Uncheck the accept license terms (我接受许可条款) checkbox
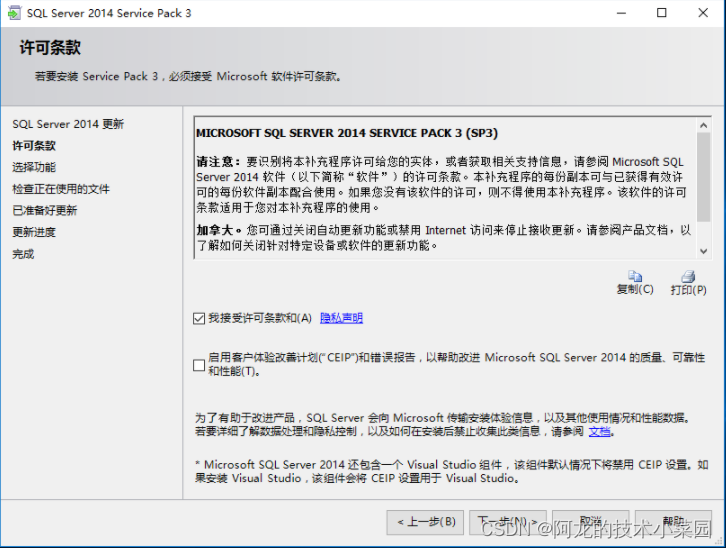This screenshot has height=548, width=726. (x=199, y=318)
